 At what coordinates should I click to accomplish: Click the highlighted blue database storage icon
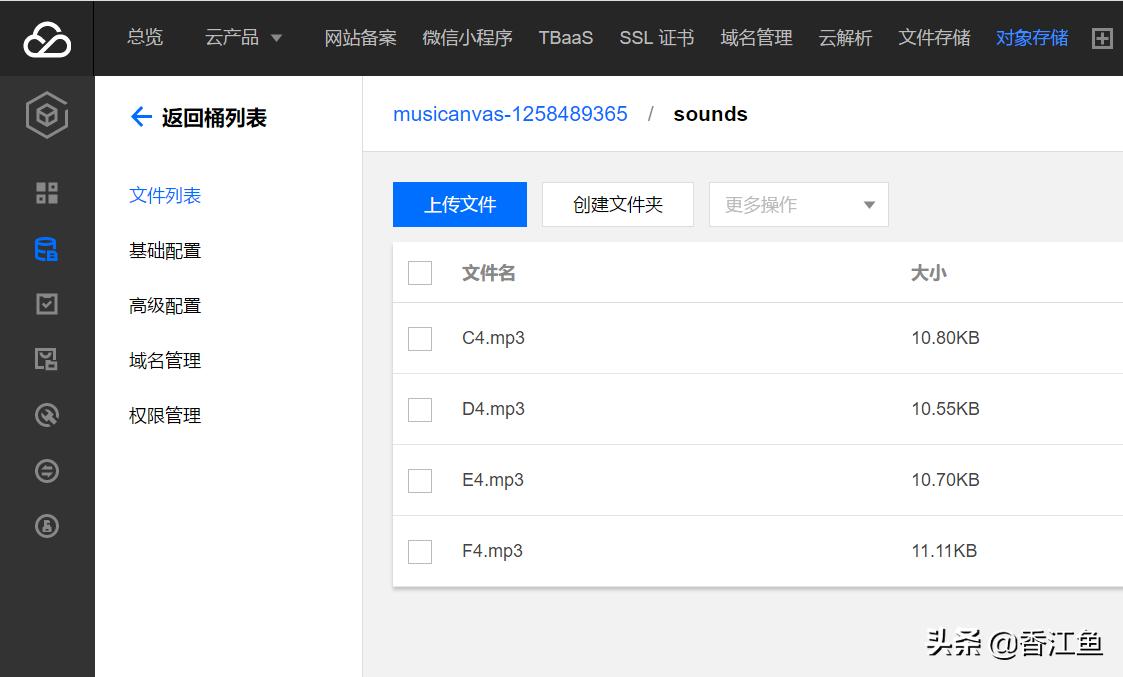tap(46, 249)
